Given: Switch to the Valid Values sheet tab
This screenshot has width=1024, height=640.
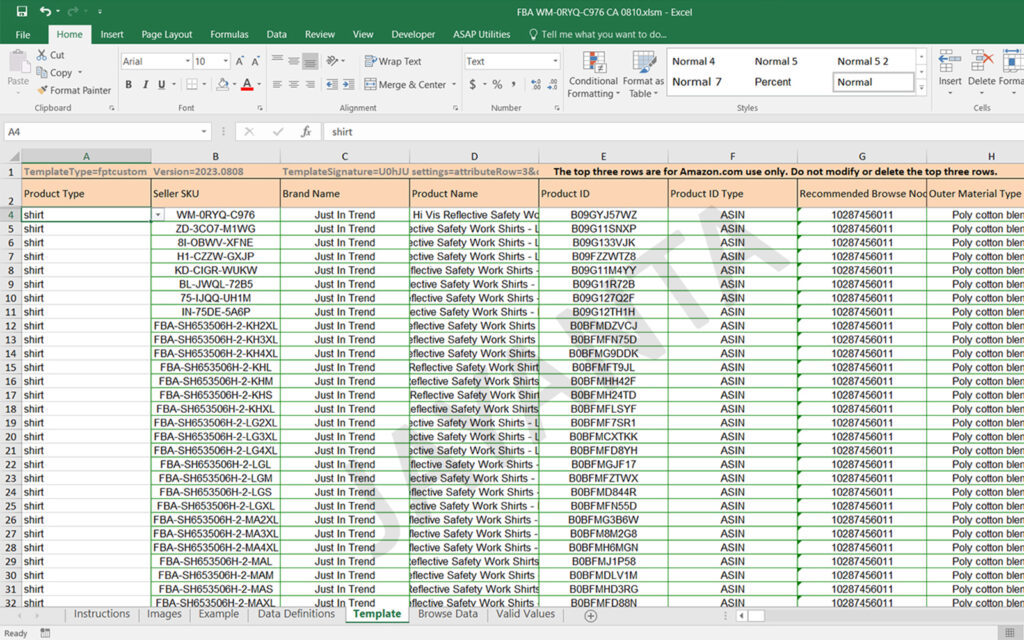Looking at the screenshot, I should (525, 614).
